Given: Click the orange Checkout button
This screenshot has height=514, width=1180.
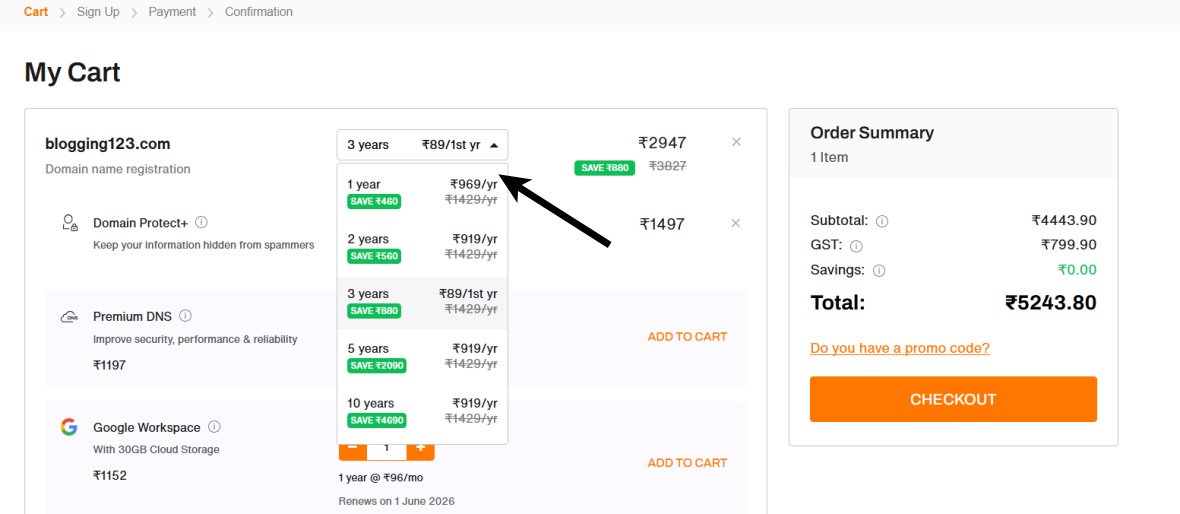Looking at the screenshot, I should pos(953,399).
